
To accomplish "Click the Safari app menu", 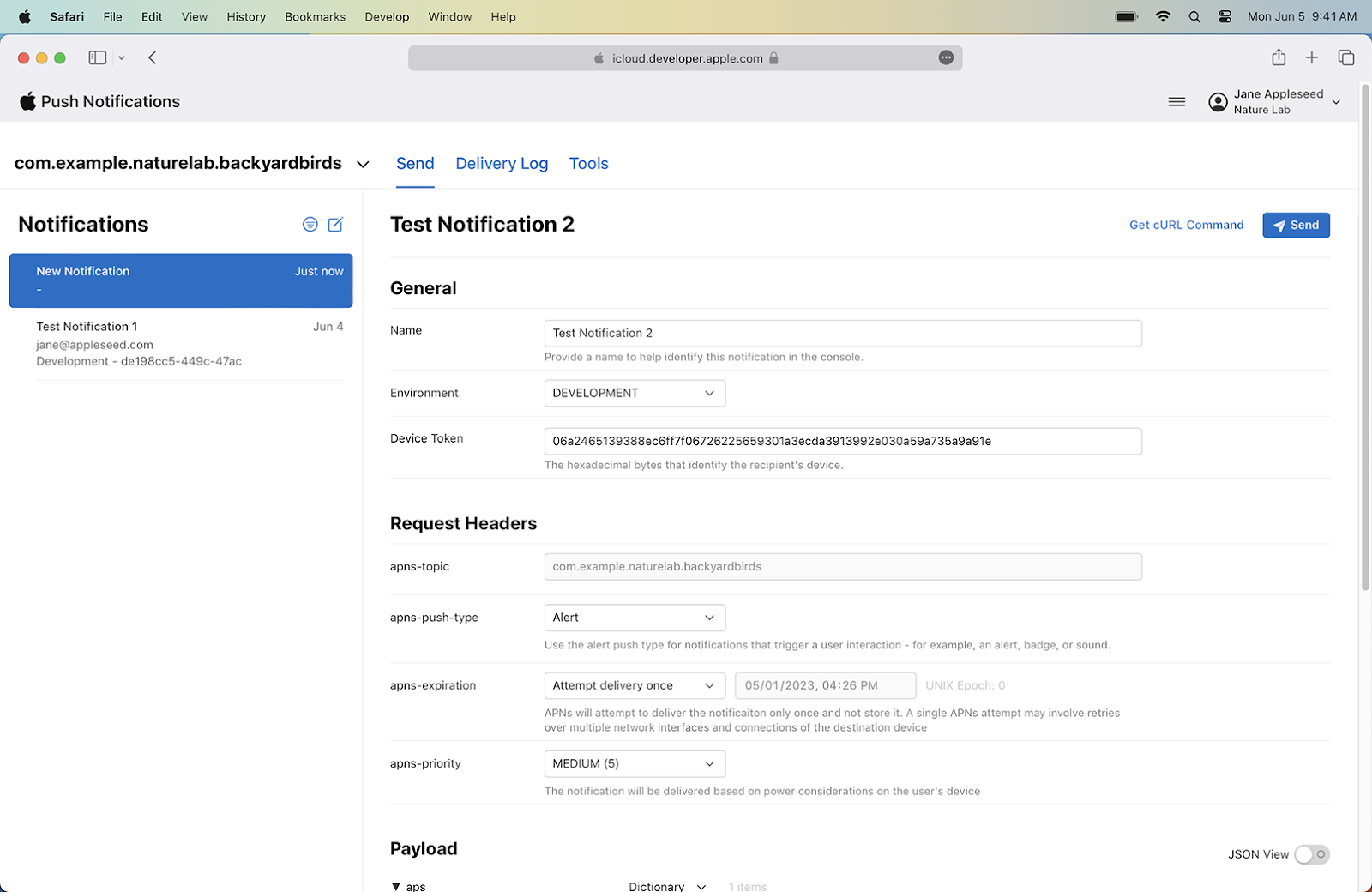I will click(x=67, y=16).
